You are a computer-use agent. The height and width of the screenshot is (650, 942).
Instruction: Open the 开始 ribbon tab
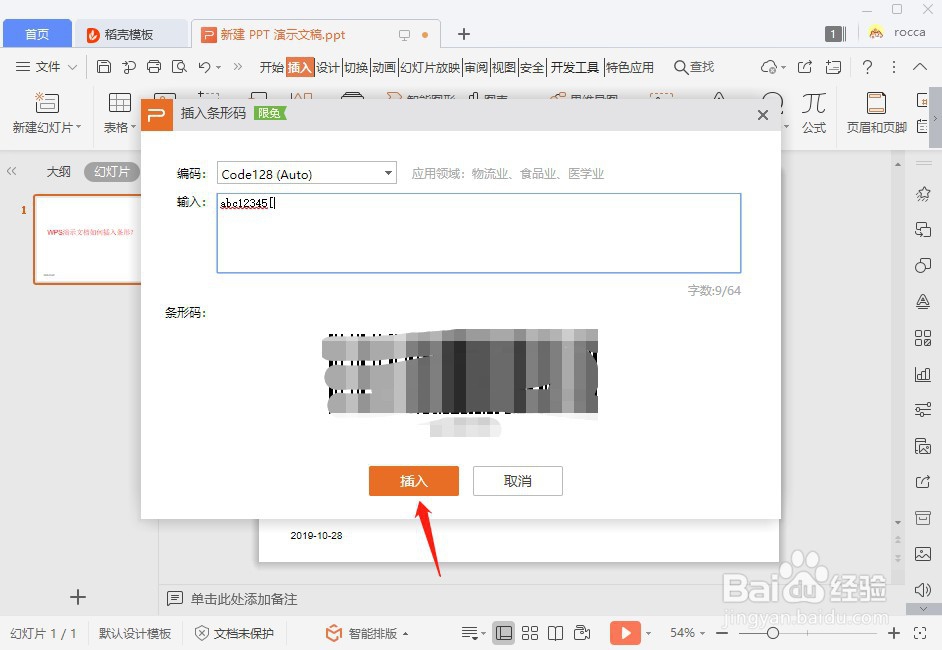click(271, 67)
